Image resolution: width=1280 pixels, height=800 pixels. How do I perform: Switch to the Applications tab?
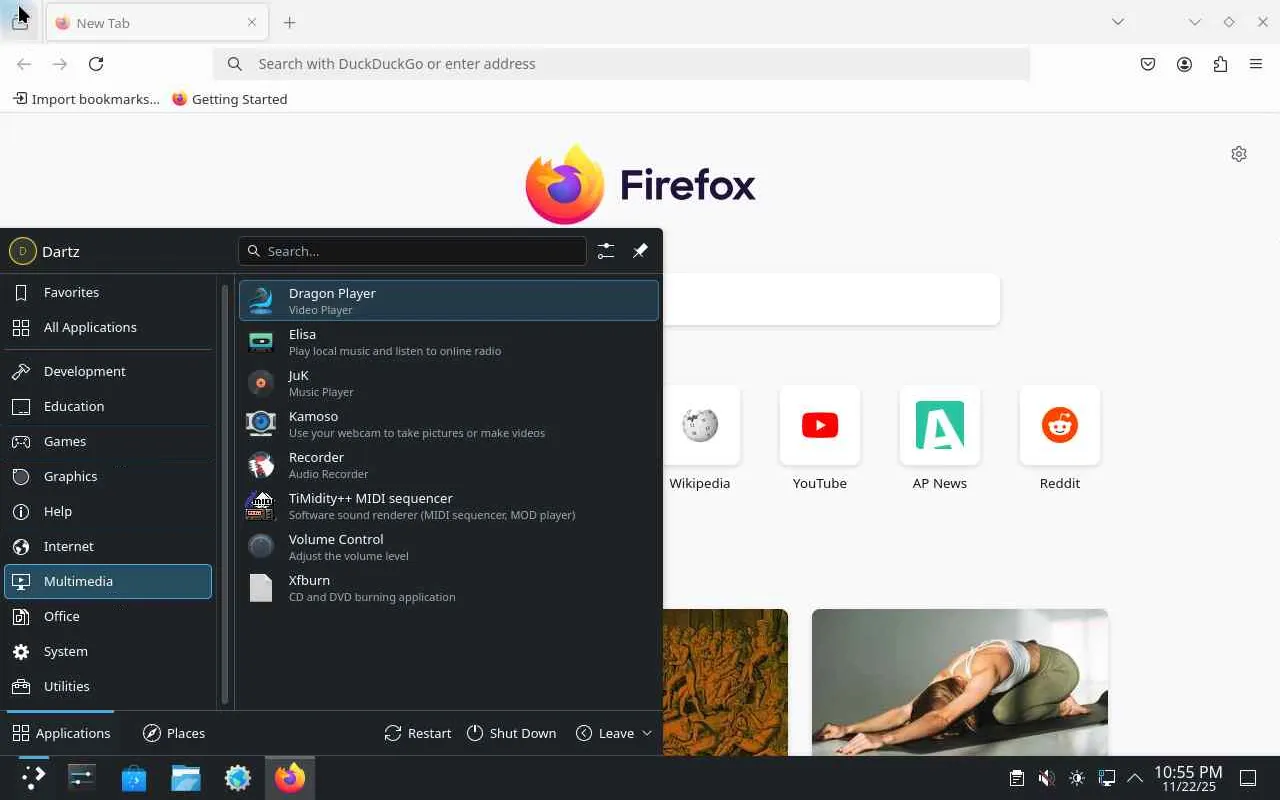pos(61,733)
